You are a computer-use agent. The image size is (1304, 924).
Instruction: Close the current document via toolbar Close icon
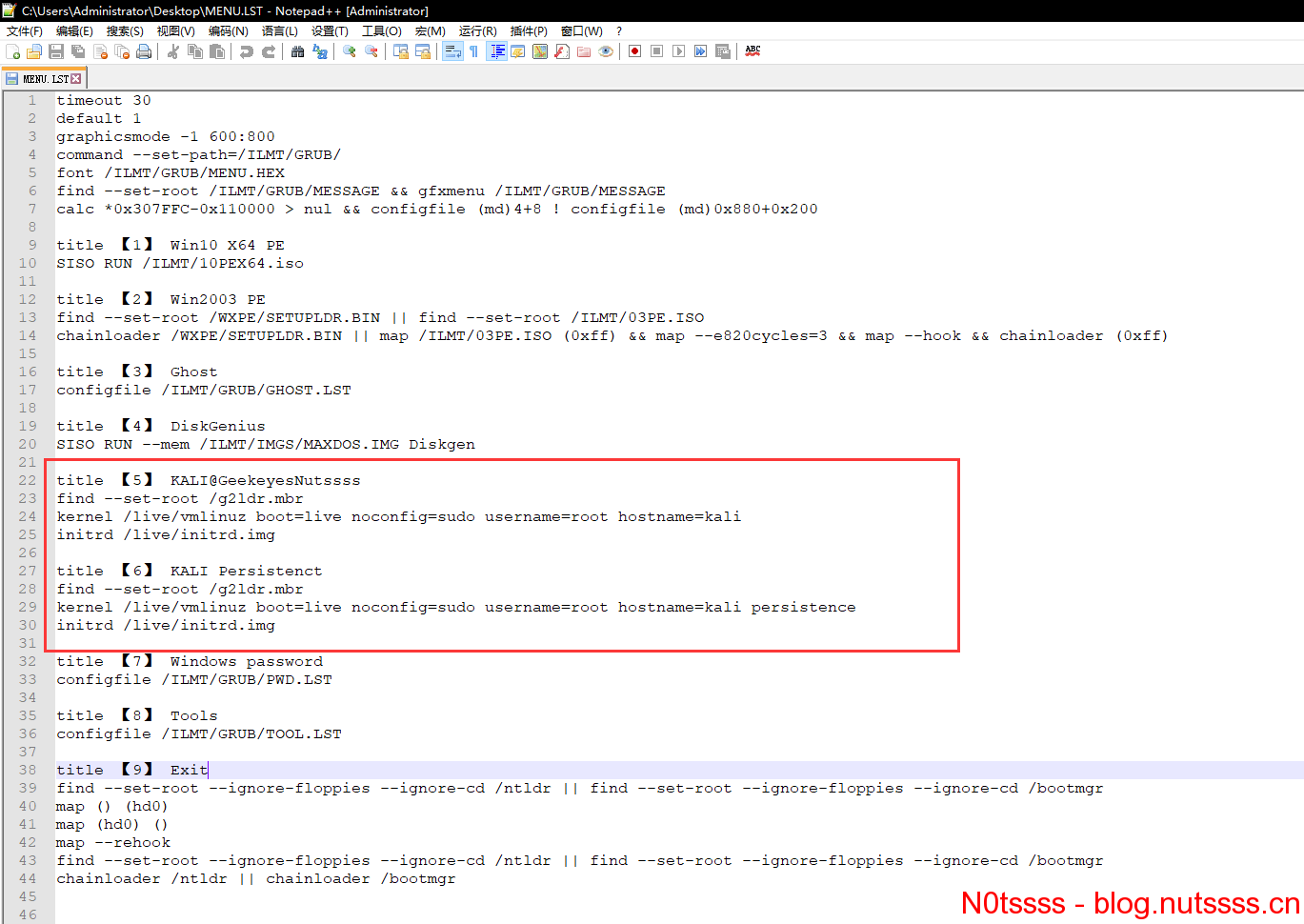(100, 51)
